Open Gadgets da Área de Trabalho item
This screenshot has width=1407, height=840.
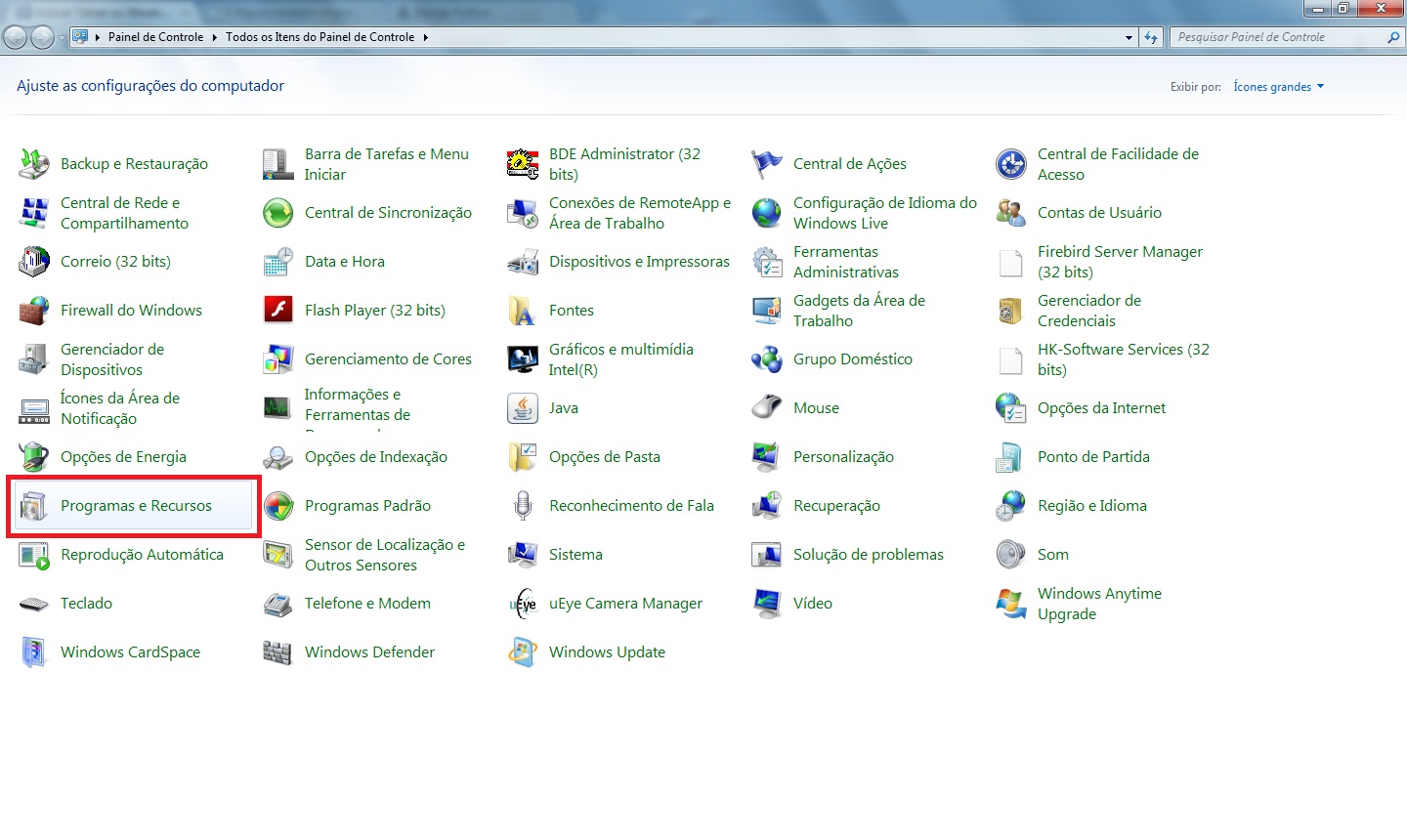(859, 311)
